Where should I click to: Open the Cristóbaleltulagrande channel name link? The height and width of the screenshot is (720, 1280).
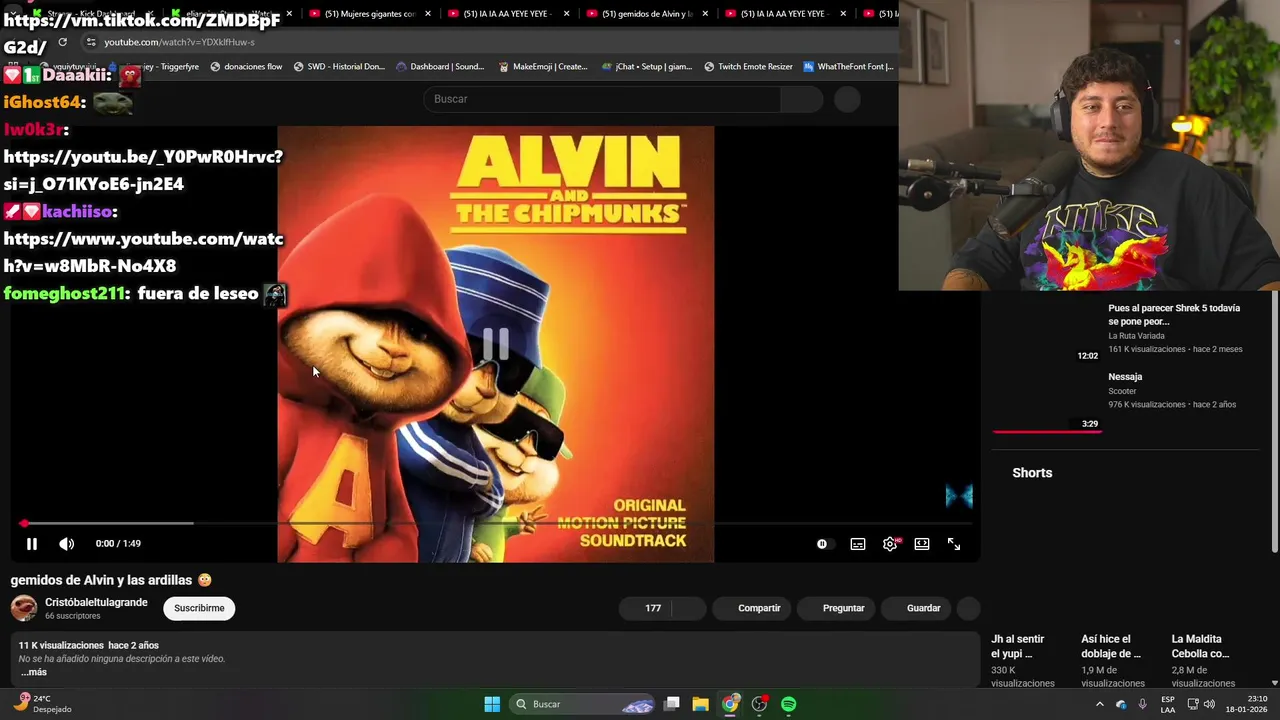(x=96, y=602)
